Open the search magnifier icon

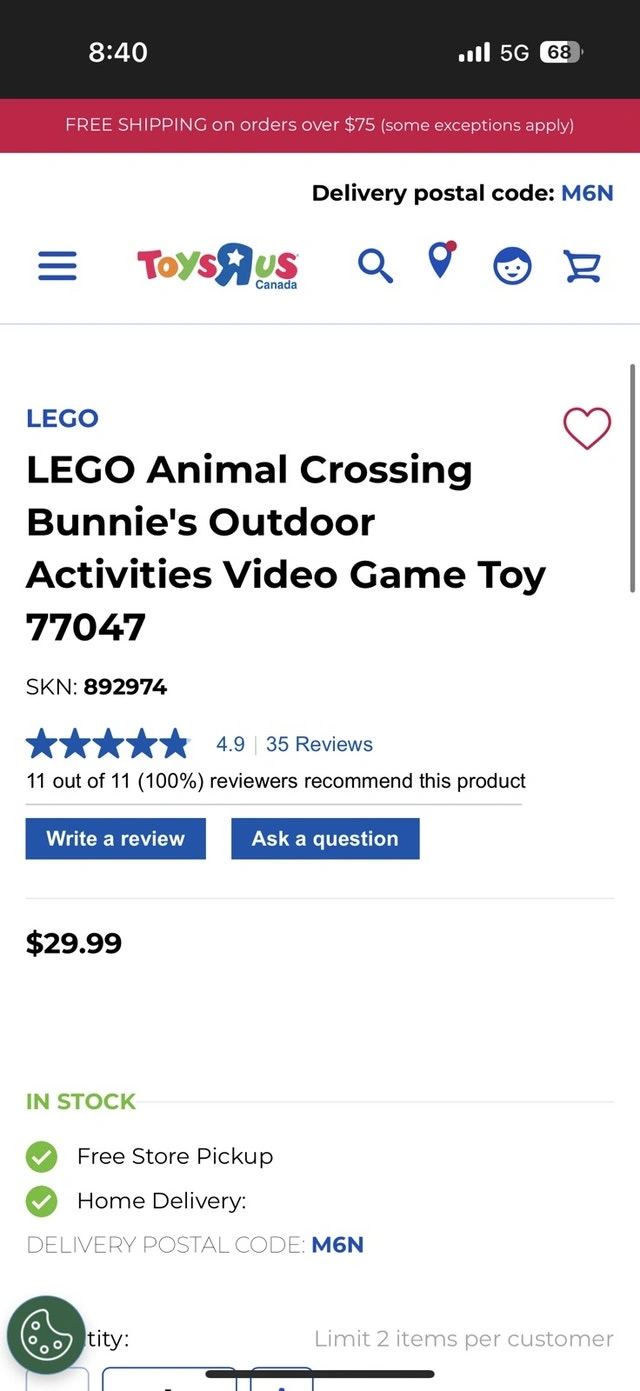coord(375,266)
